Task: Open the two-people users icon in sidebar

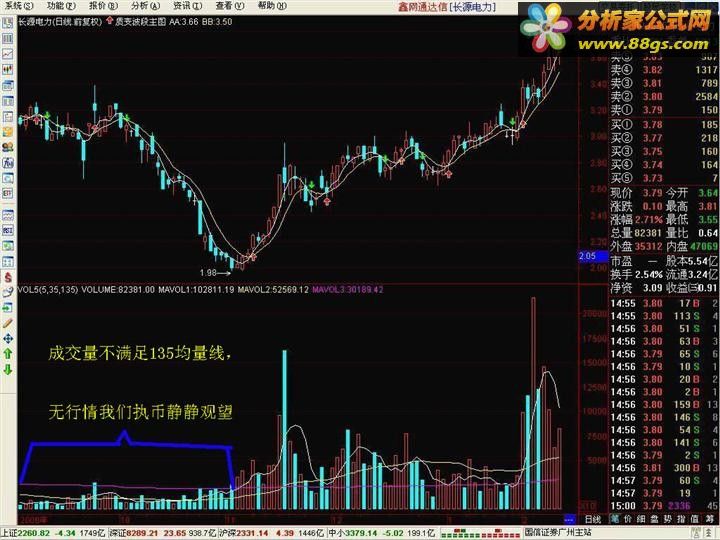Action: pos(8,147)
